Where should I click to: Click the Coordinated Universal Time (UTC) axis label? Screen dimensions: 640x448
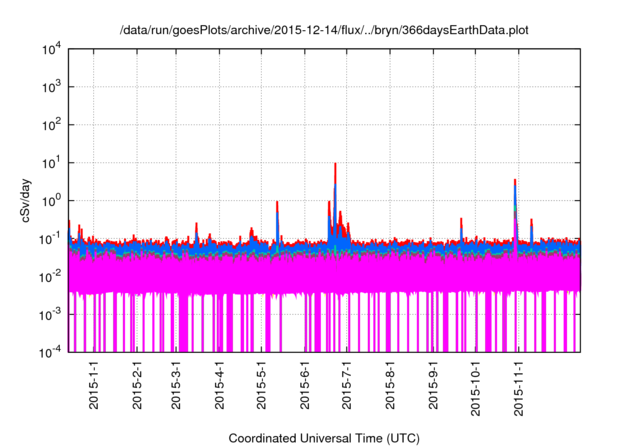coord(326,438)
